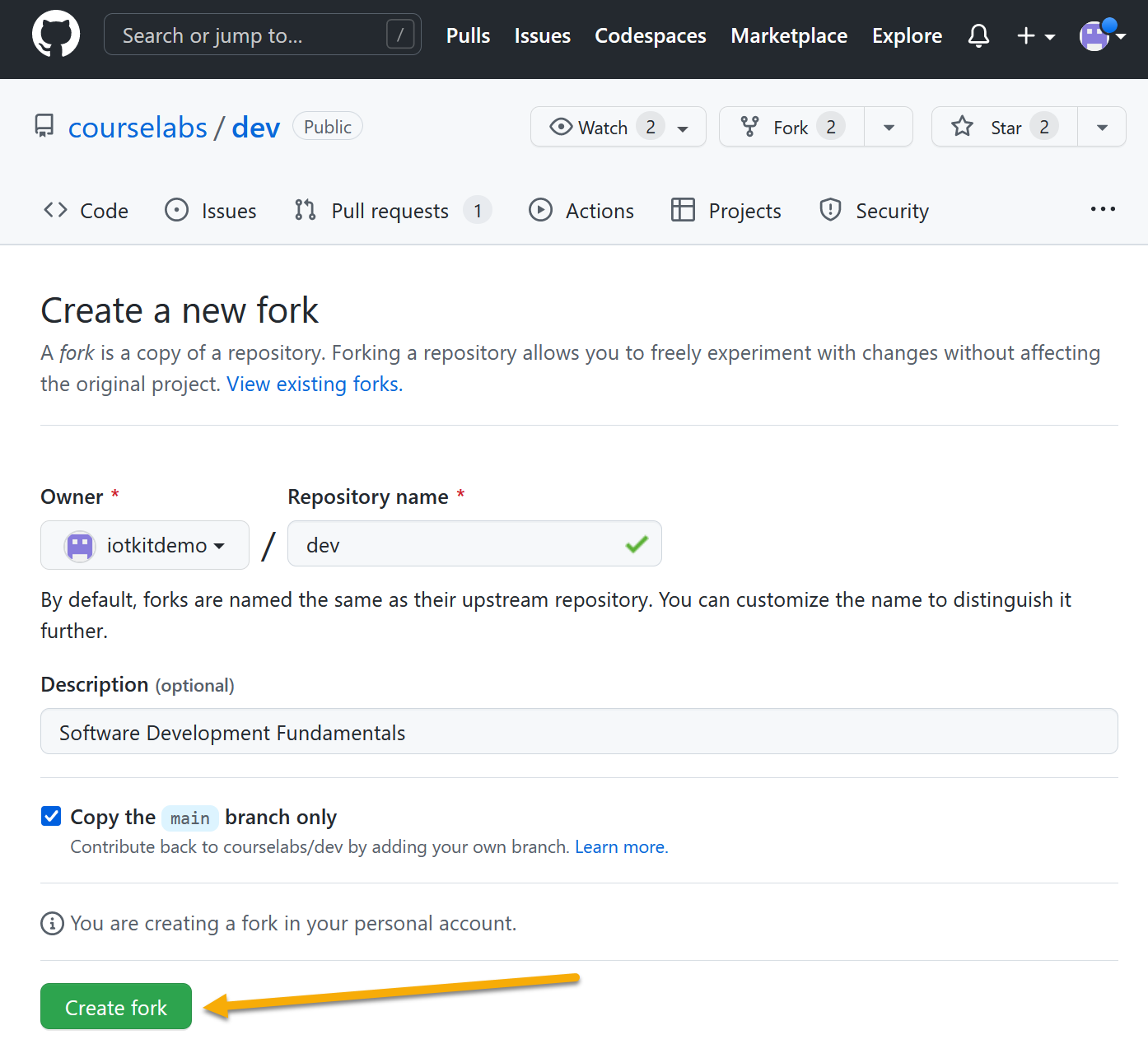
Task: Click the watch count badge
Action: [651, 127]
